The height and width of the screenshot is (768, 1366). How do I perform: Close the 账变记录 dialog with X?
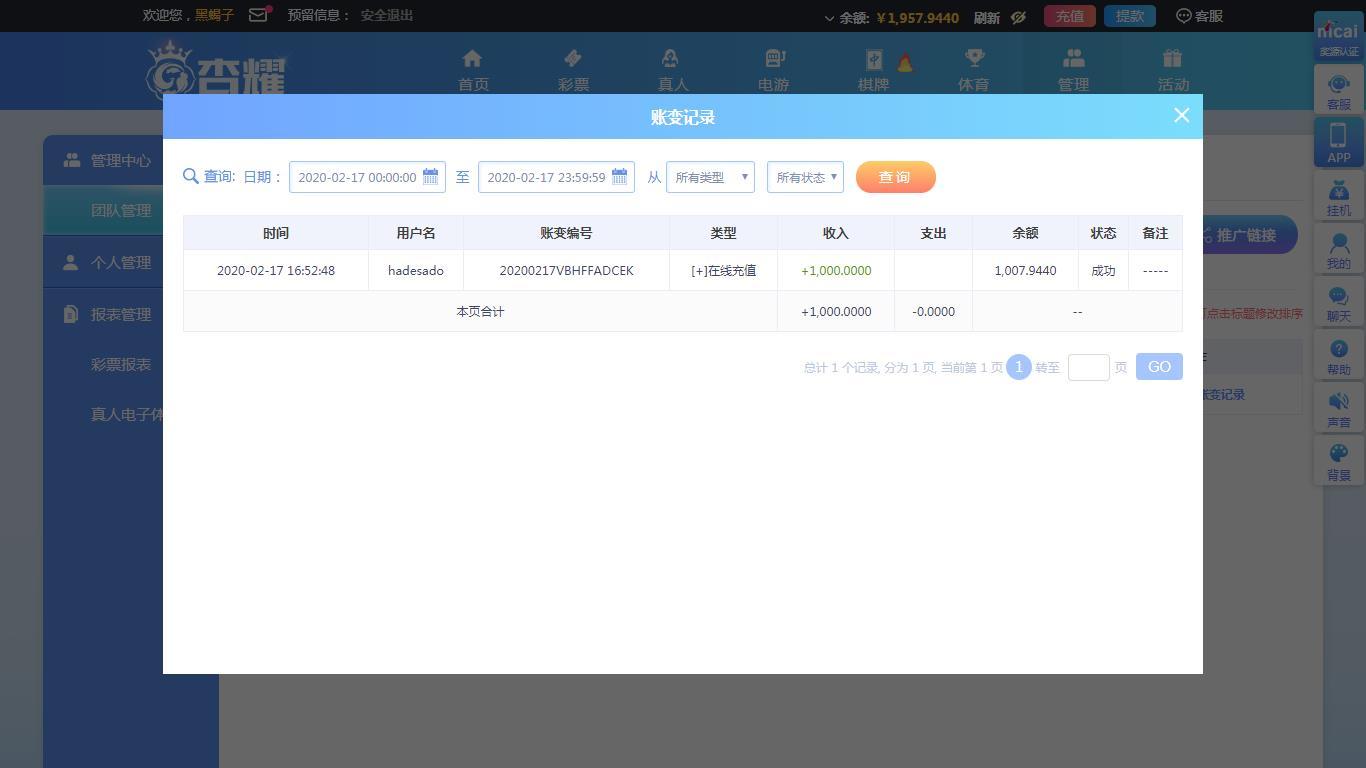1181,115
